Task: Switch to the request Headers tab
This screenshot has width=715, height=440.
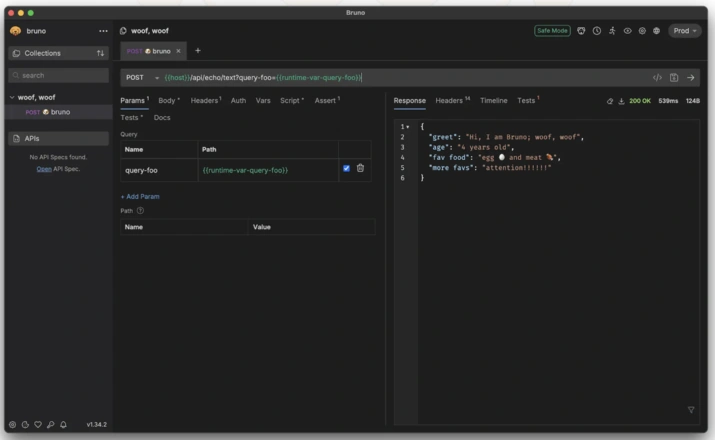Action: point(206,101)
